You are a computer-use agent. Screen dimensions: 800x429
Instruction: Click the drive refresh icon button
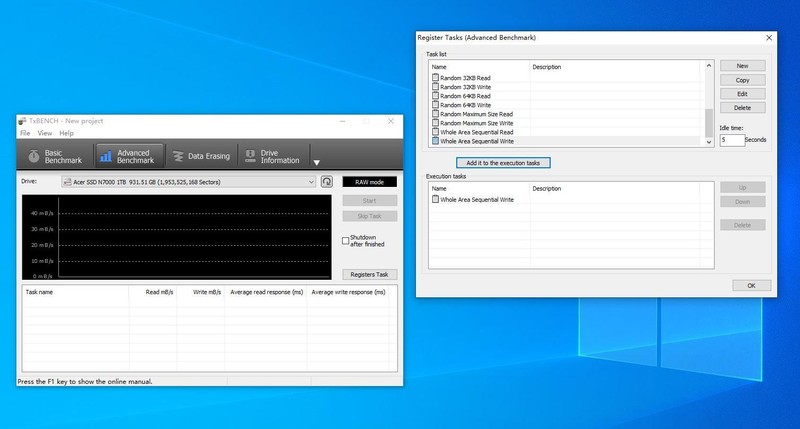coord(326,182)
